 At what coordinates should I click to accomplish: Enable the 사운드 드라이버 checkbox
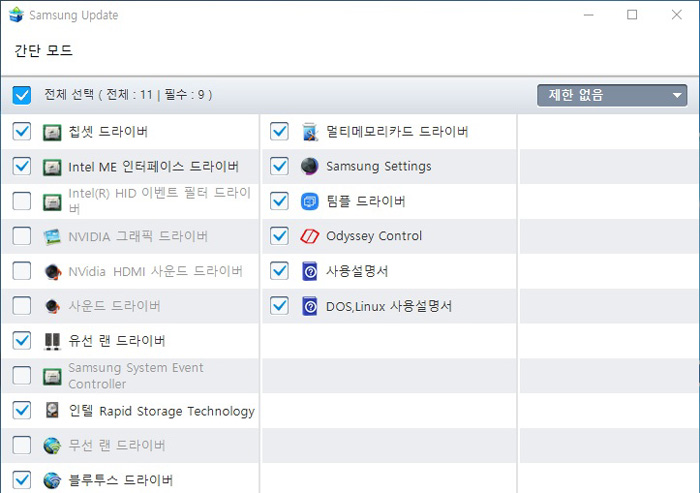click(x=22, y=306)
